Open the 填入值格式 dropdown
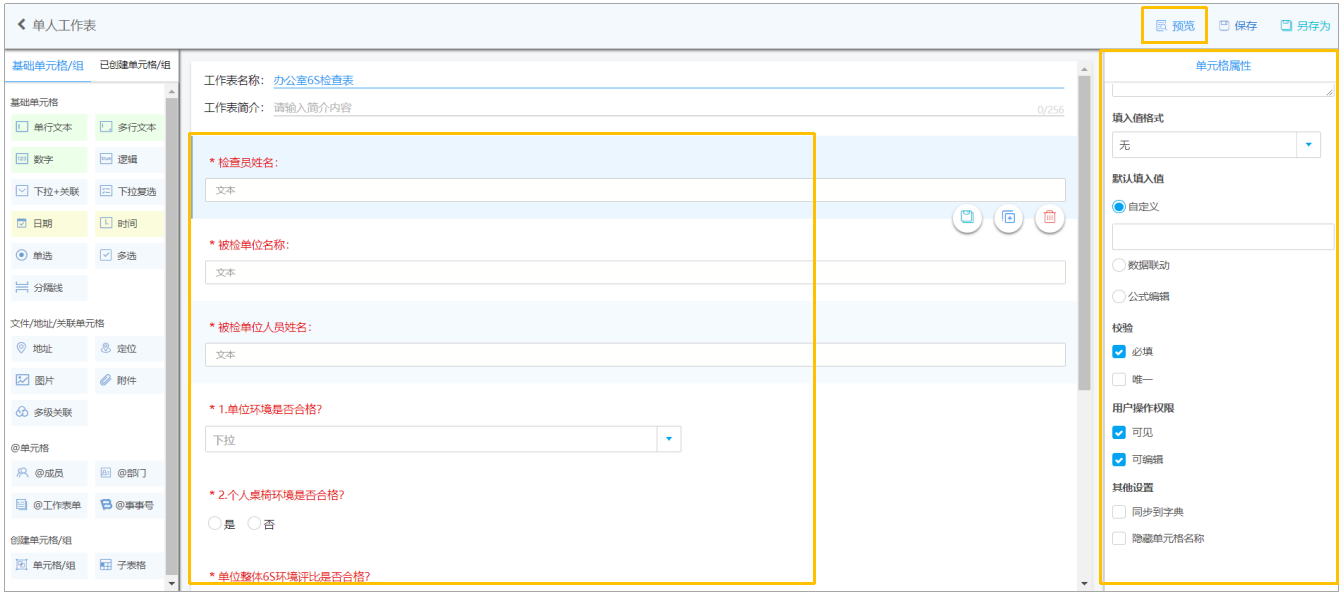 tap(1216, 146)
